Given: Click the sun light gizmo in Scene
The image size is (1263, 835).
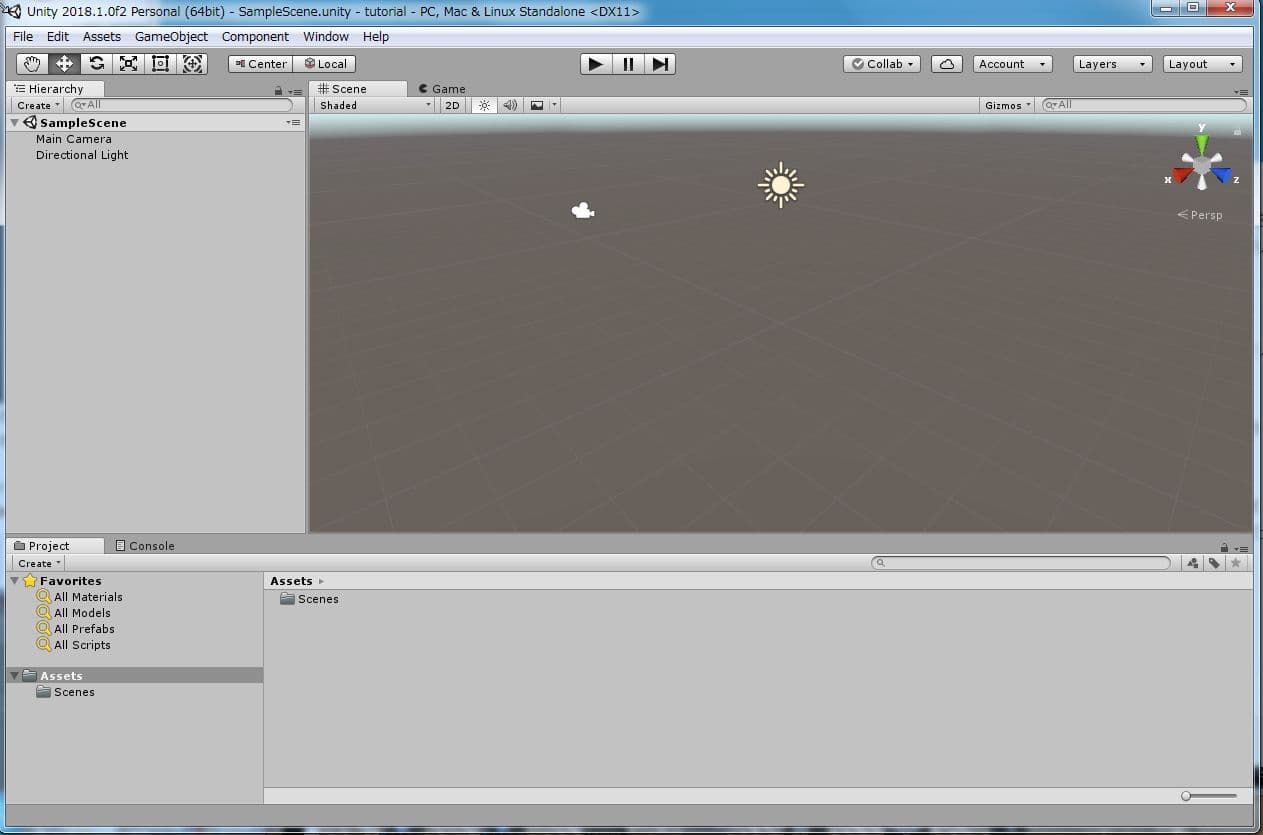Looking at the screenshot, I should click(781, 185).
